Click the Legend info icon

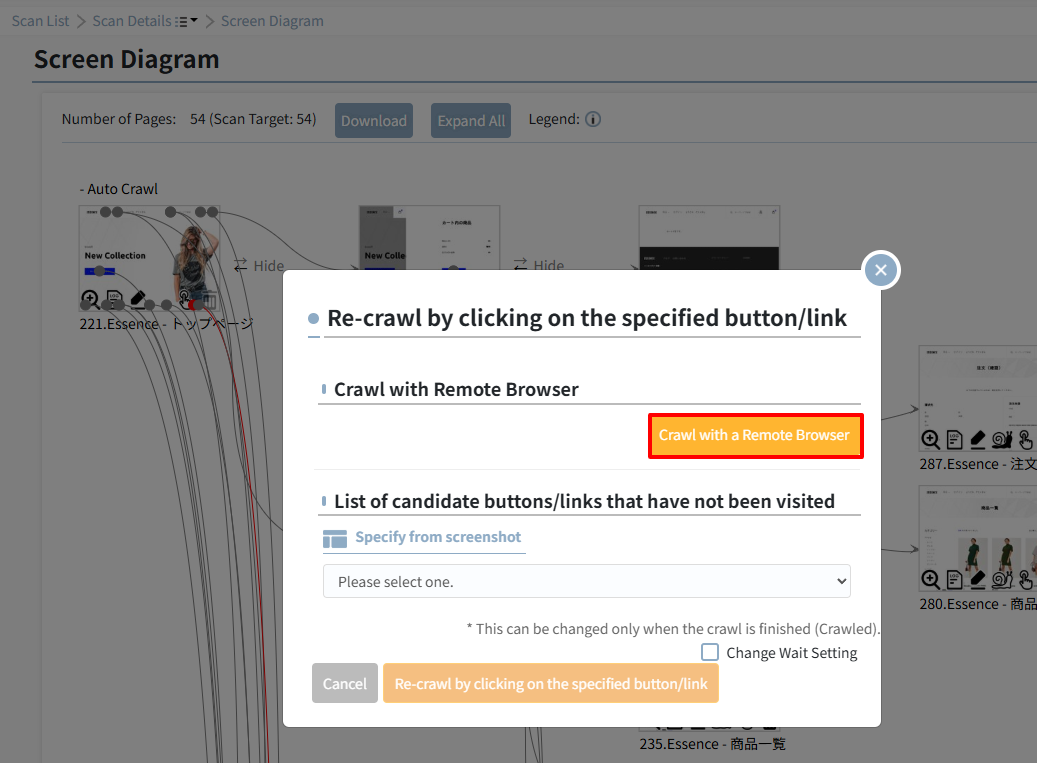pyautogui.click(x=593, y=119)
